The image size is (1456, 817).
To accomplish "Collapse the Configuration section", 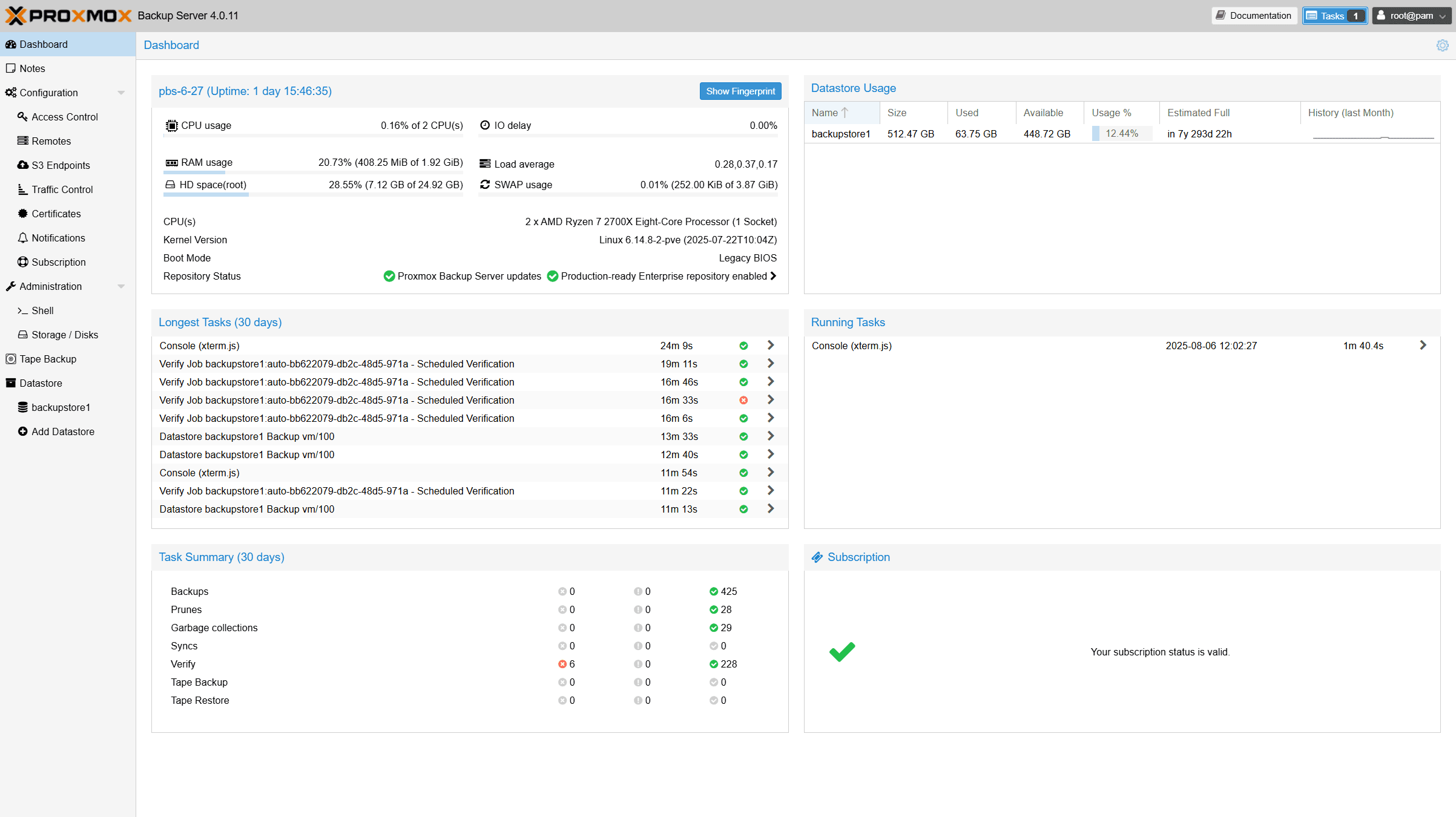I will pyautogui.click(x=121, y=92).
